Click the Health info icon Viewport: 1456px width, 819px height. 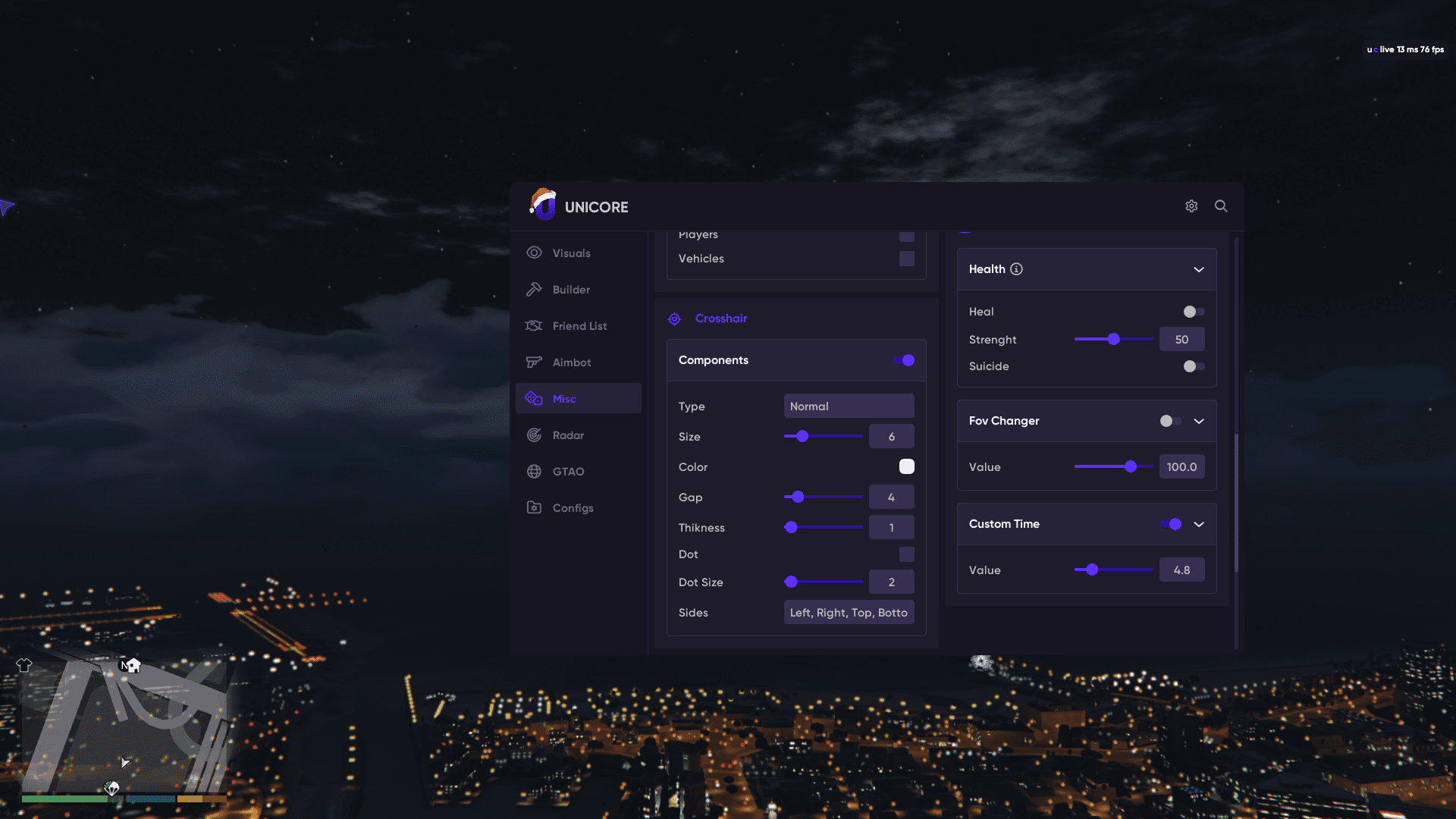pos(1016,269)
